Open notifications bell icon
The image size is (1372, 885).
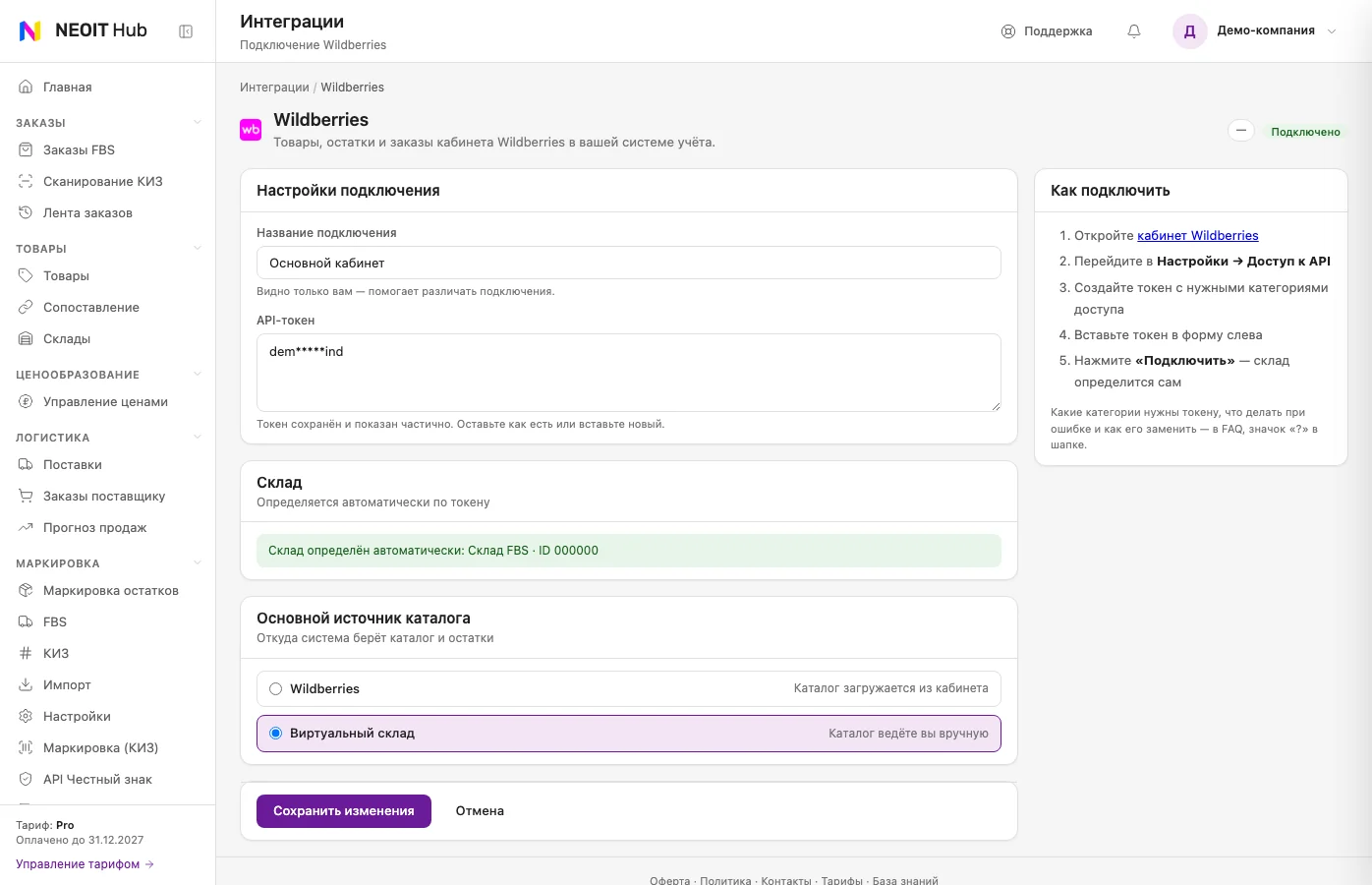coord(1134,31)
